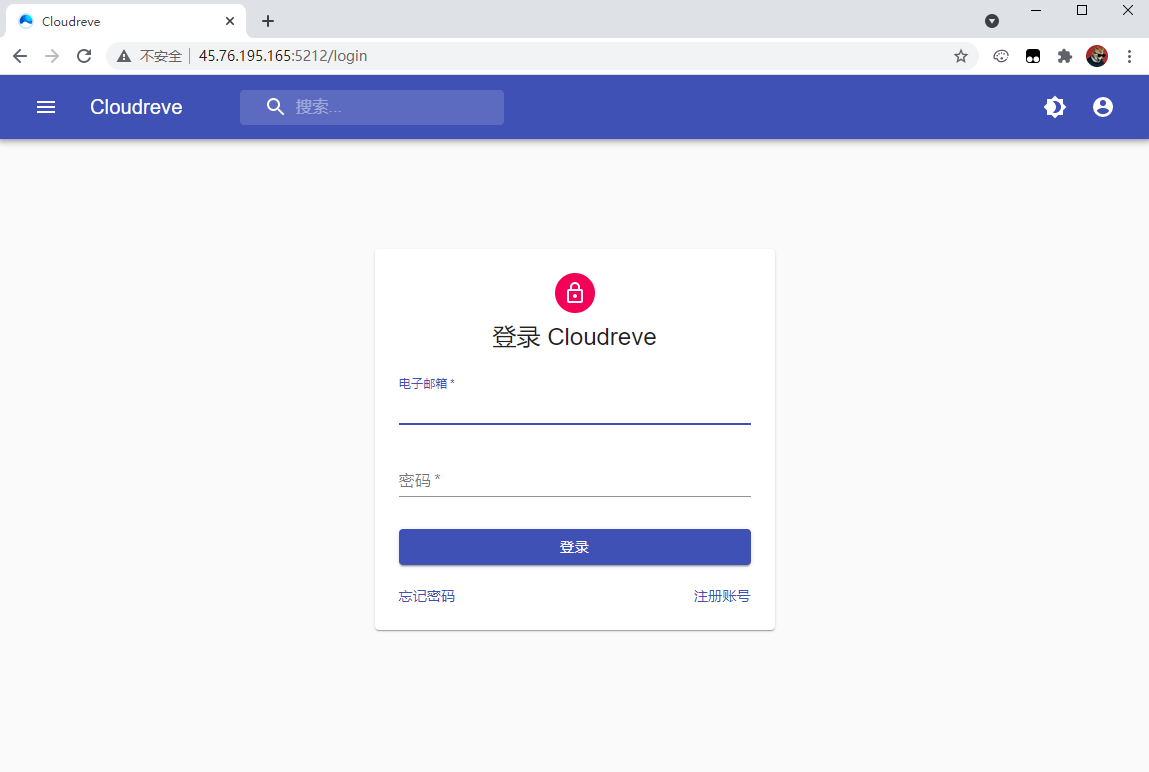Open the Chrome three-dot menu
The image size is (1149, 772).
(1130, 56)
